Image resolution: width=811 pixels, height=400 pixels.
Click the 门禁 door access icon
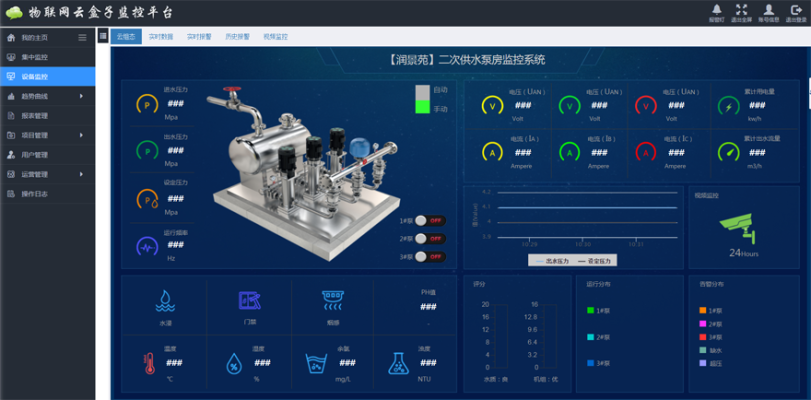[249, 300]
